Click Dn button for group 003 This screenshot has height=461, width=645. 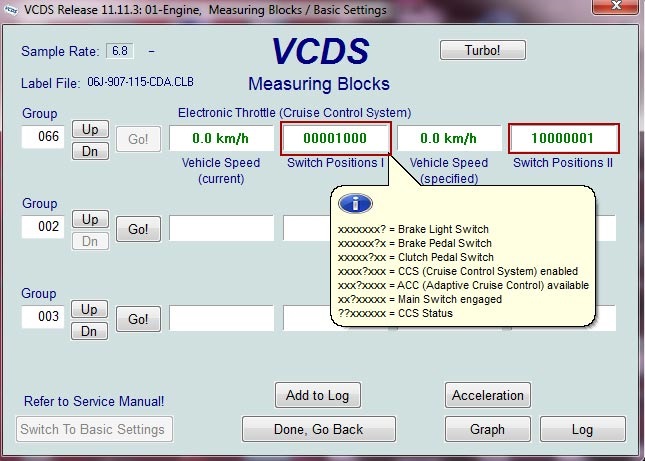(x=89, y=331)
